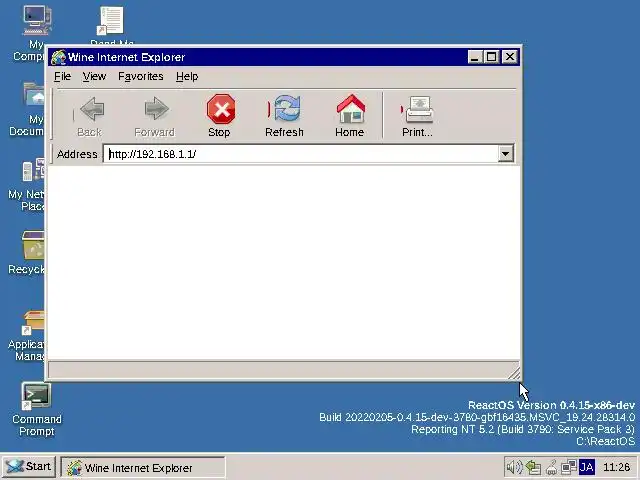Image resolution: width=640 pixels, height=480 pixels.
Task: Expand the Address bar dropdown arrow
Action: 505,154
